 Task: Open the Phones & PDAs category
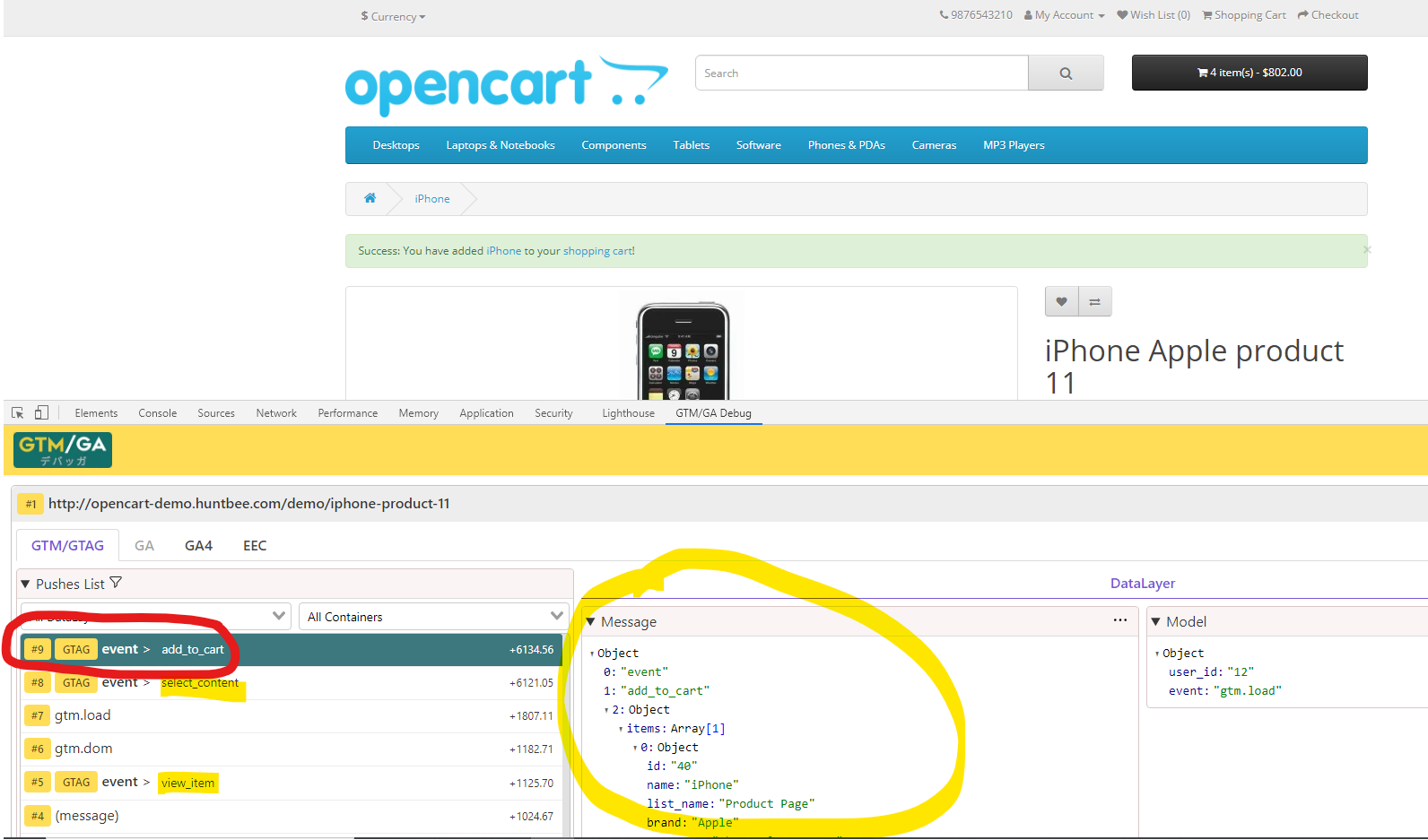[846, 145]
